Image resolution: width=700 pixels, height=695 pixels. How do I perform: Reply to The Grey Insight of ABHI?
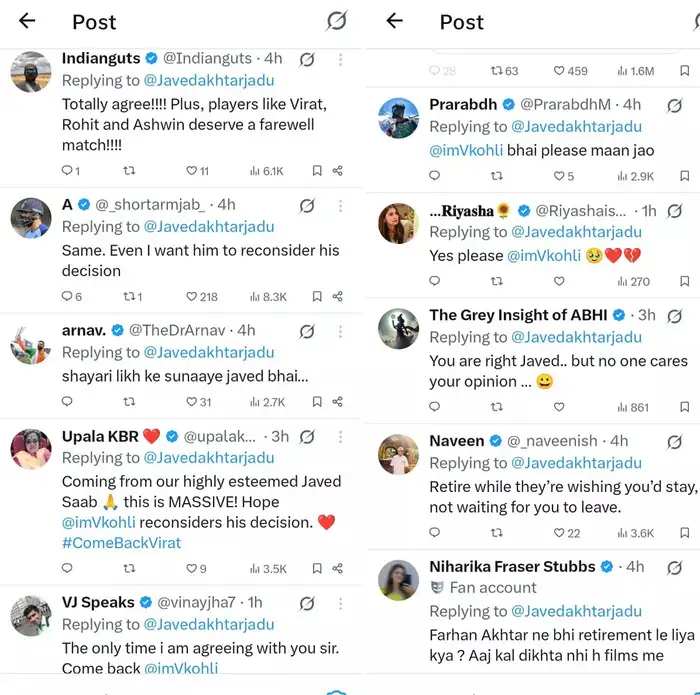click(434, 407)
